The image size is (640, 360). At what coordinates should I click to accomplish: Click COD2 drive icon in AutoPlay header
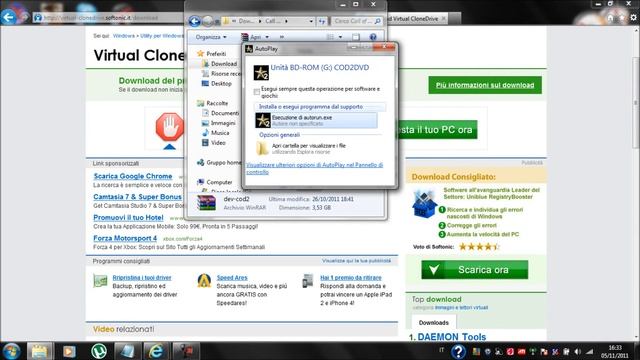coord(261,73)
